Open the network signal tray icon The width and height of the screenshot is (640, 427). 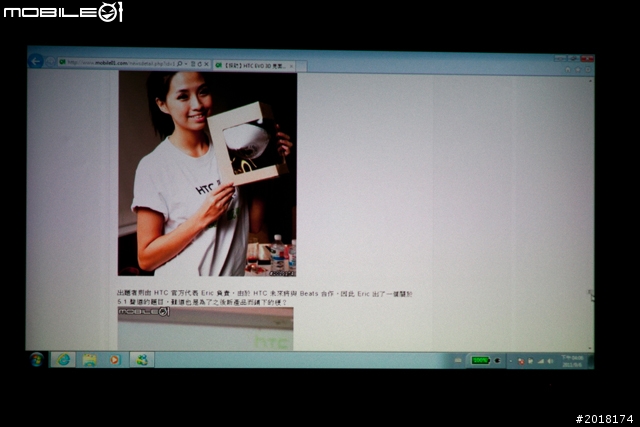coord(541,361)
